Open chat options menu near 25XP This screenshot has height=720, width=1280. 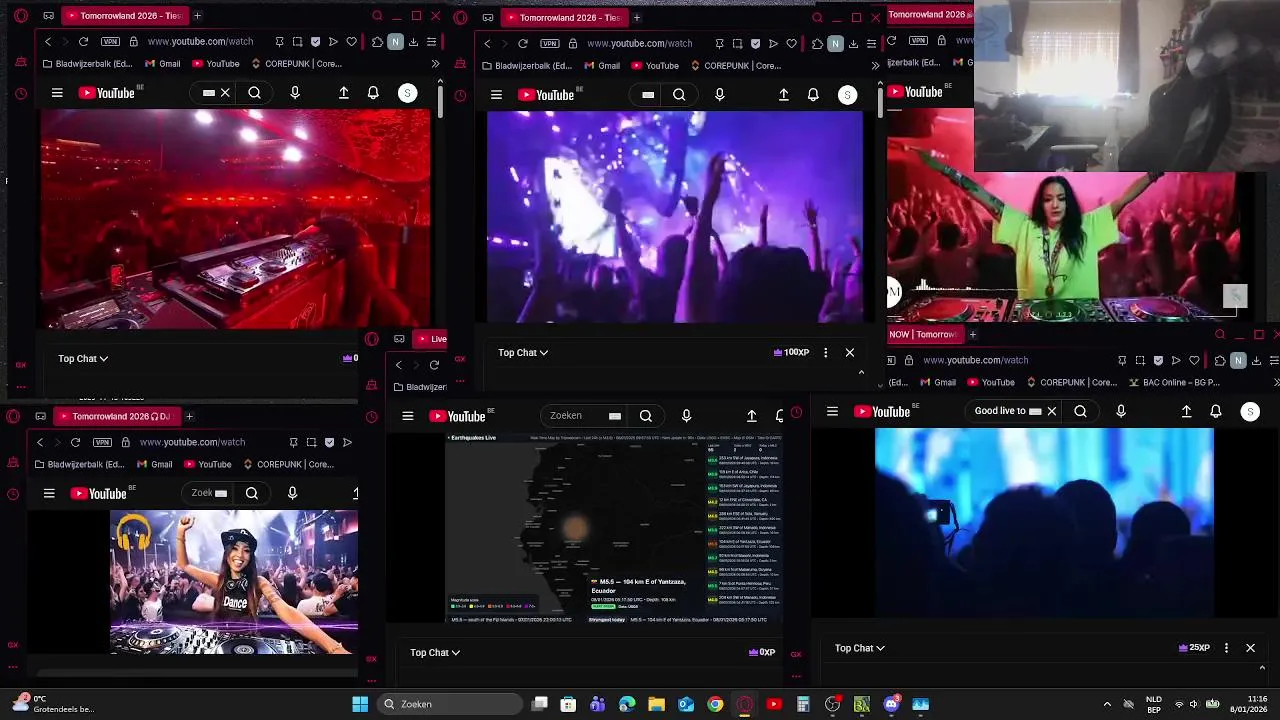[x=1226, y=648]
